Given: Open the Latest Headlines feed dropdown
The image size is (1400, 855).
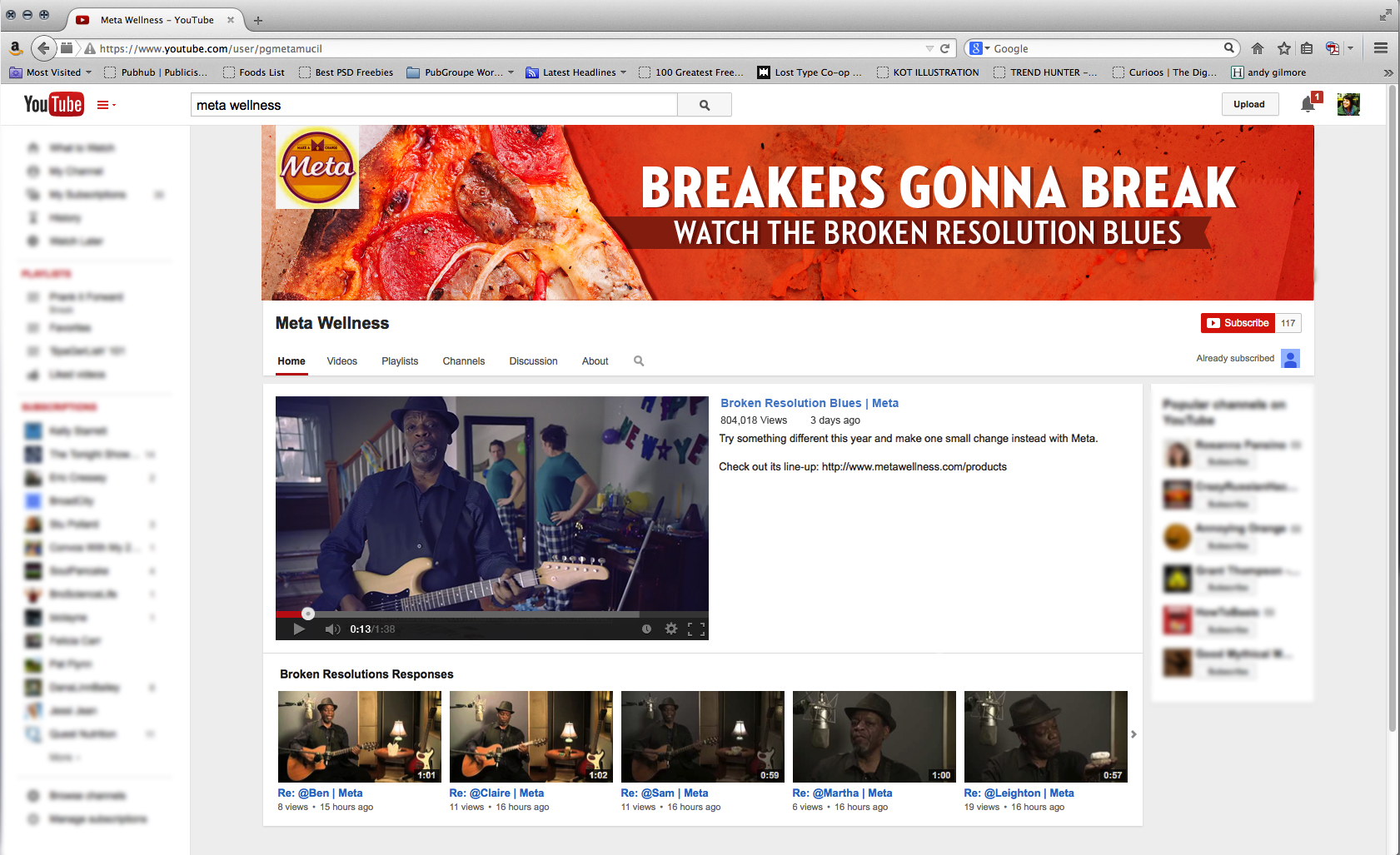Looking at the screenshot, I should click(576, 72).
